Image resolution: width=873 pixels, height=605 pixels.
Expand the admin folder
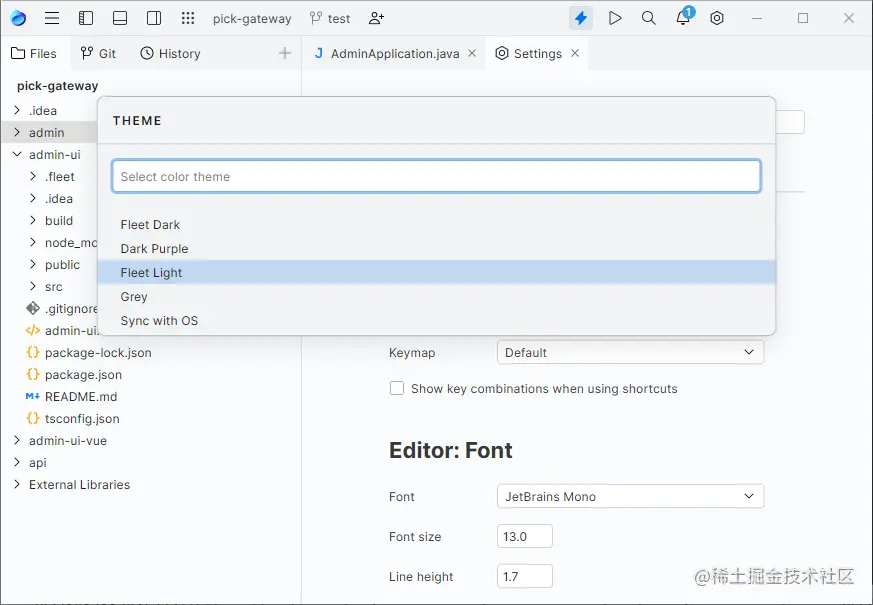pos(17,132)
